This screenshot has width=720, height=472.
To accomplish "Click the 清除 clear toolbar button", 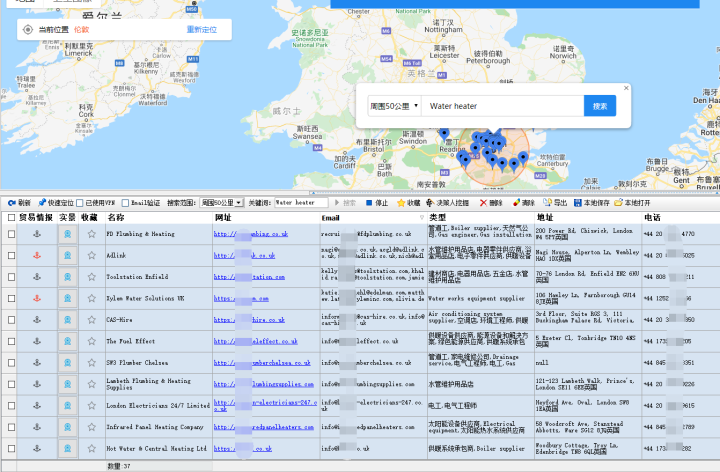I will [524, 202].
